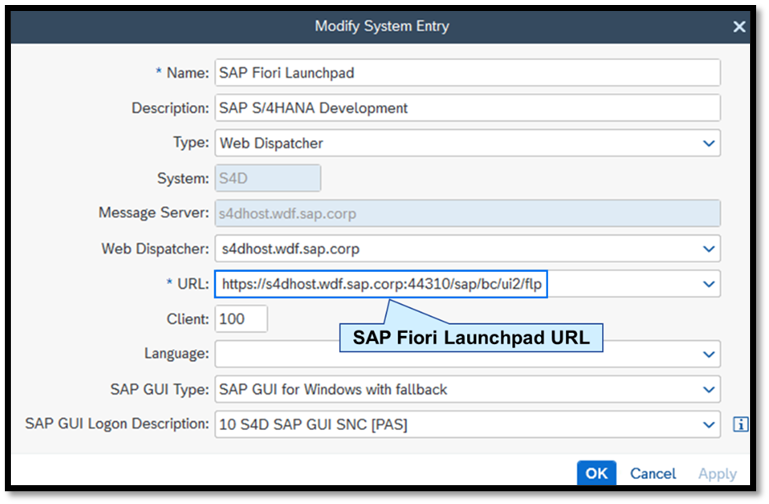
Task: Click the Apply button
Action: coord(717,473)
